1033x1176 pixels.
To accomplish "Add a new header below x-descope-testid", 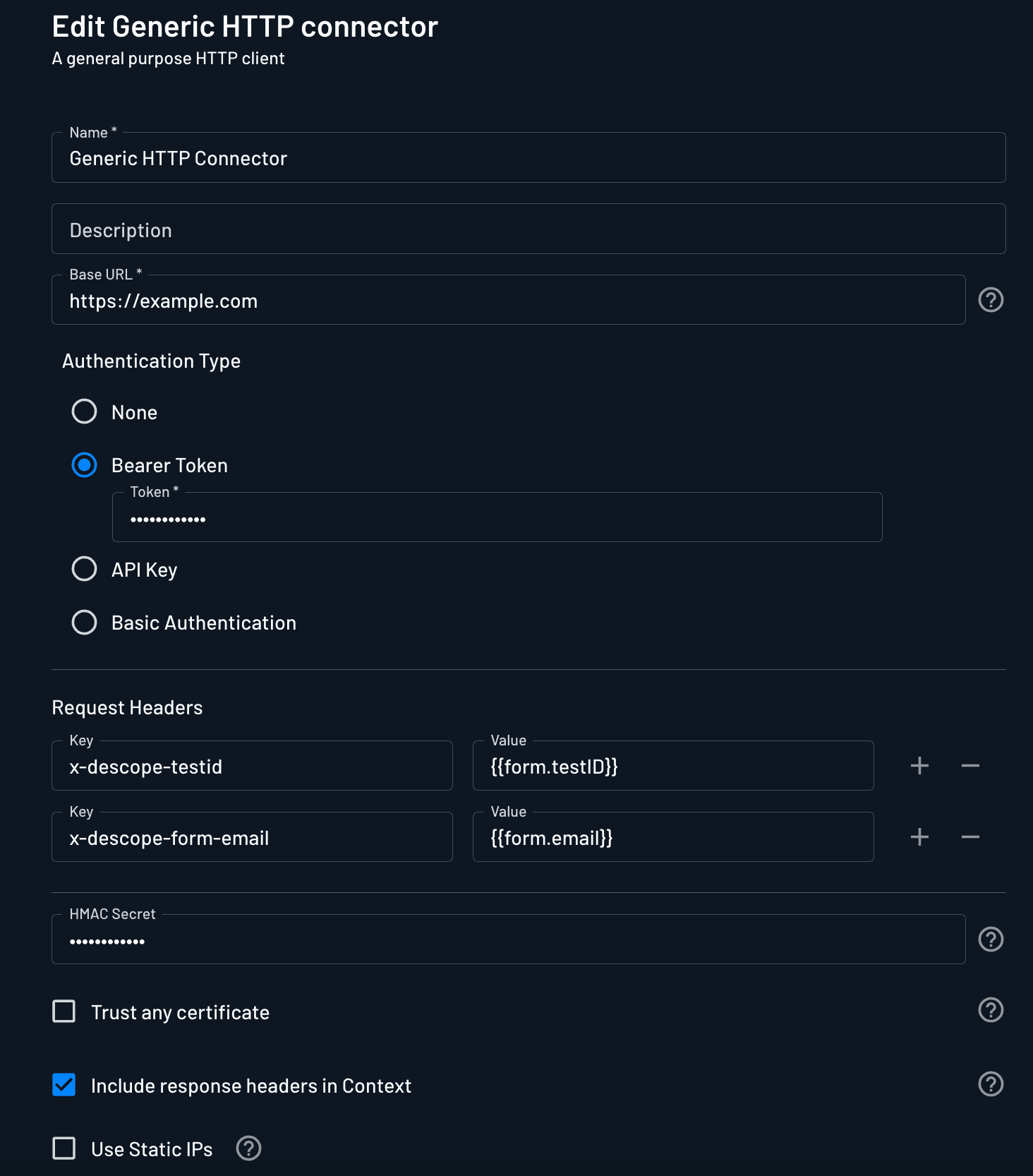I will 919,765.
